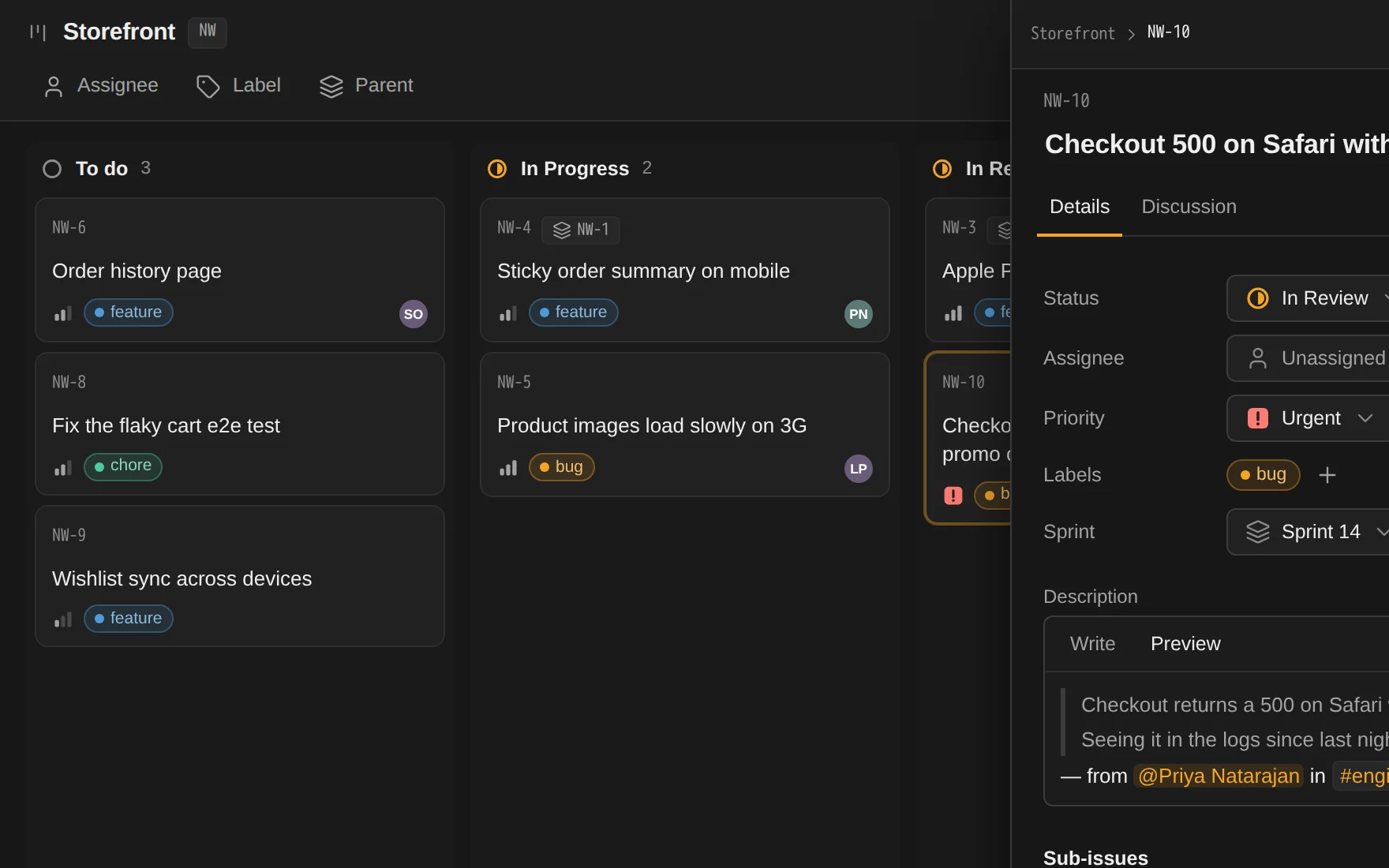
Task: Click priority bars icon on Wishlist sync card
Action: [63, 619]
